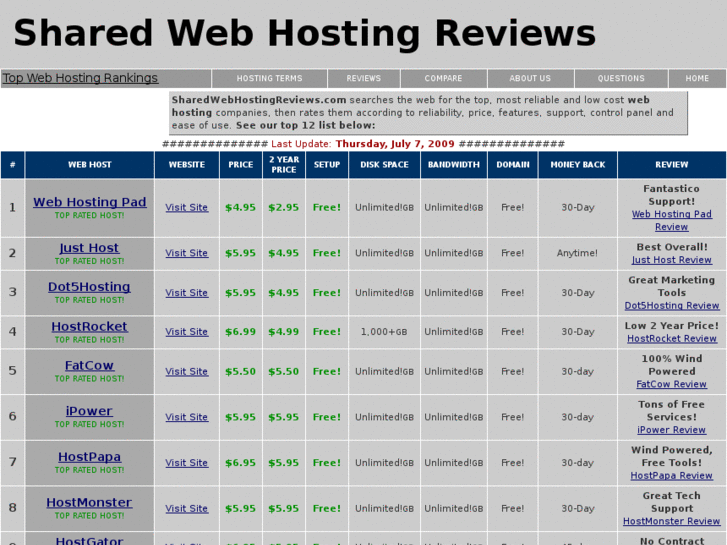This screenshot has width=727, height=545.
Task: Visit Site for HostRocket row
Action: point(186,332)
